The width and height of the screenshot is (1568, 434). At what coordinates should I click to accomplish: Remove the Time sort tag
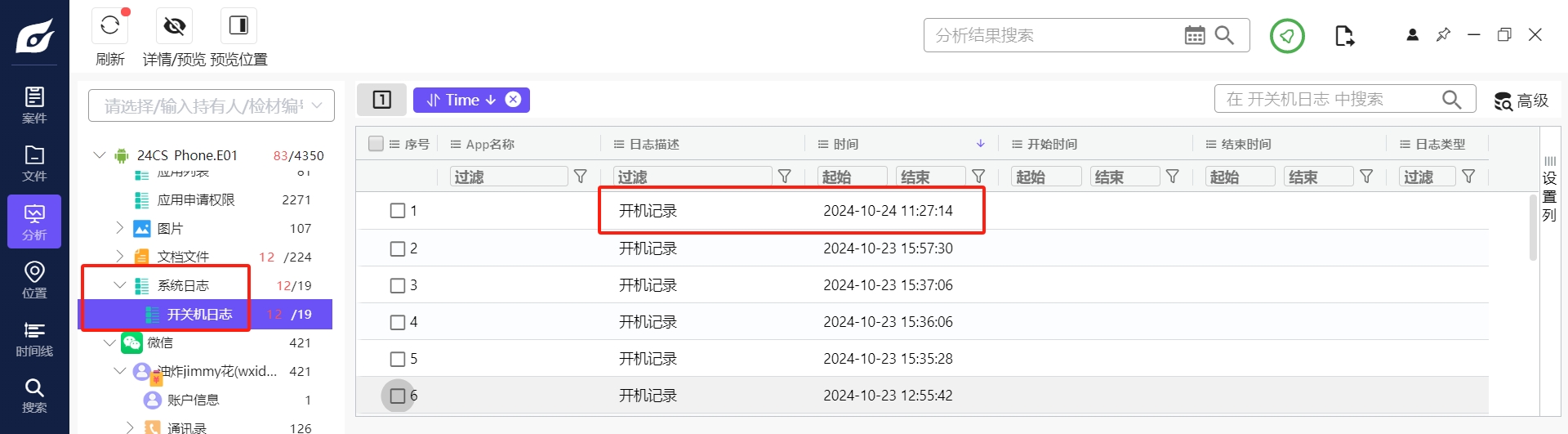point(513,100)
